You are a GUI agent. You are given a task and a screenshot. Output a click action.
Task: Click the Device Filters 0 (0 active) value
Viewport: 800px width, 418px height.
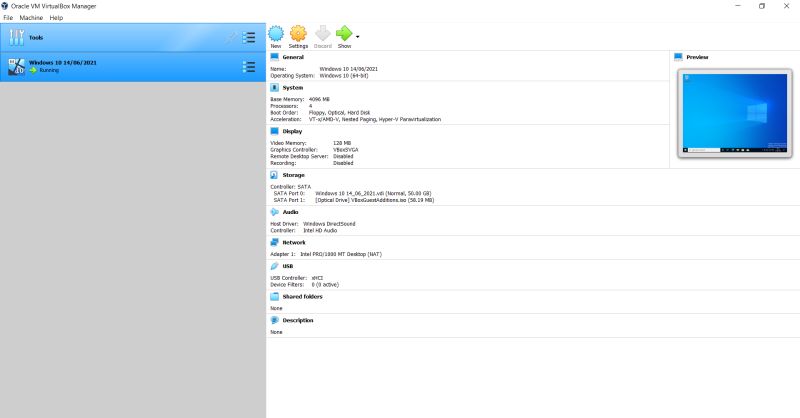click(325, 285)
